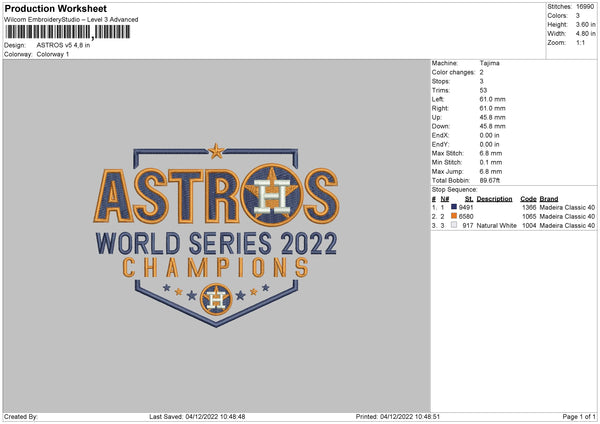Click 'Page 1 of 1' footer text
600x424 pixels.
[x=579, y=417]
